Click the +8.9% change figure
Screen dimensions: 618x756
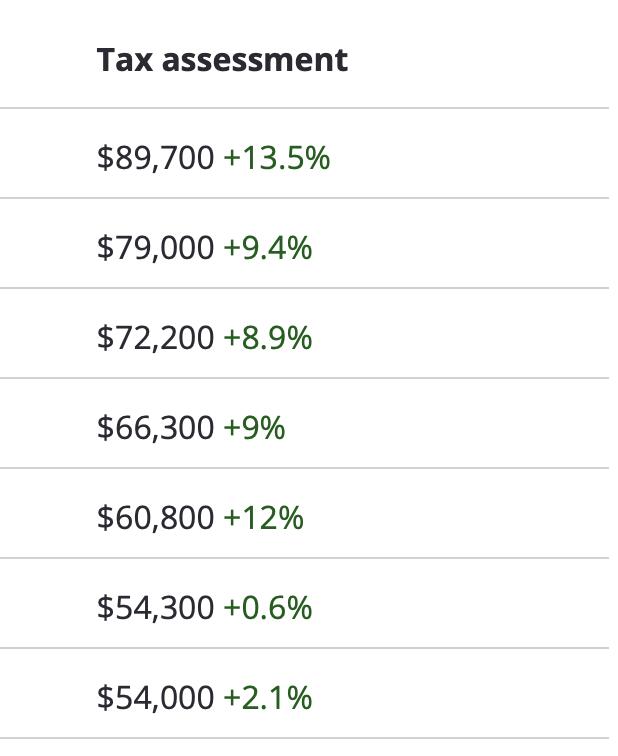tap(268, 338)
